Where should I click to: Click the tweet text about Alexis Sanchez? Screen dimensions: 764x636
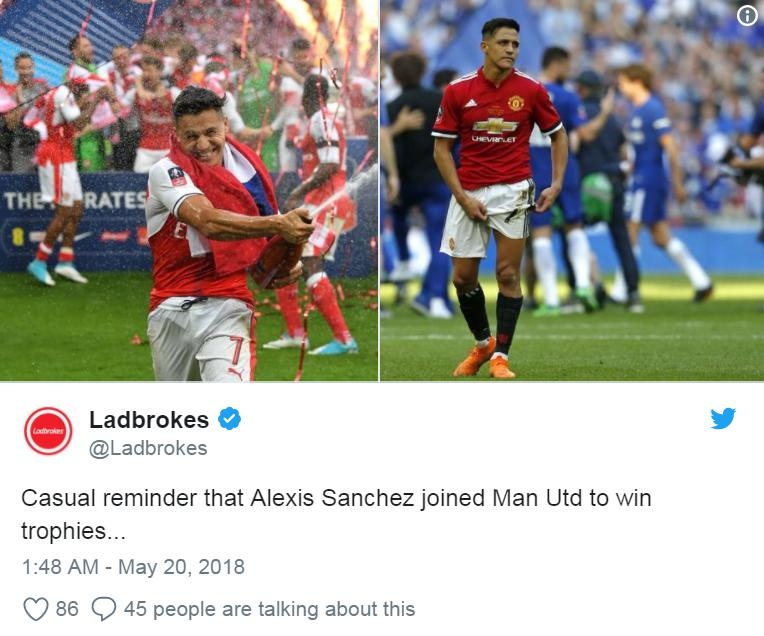pos(336,514)
